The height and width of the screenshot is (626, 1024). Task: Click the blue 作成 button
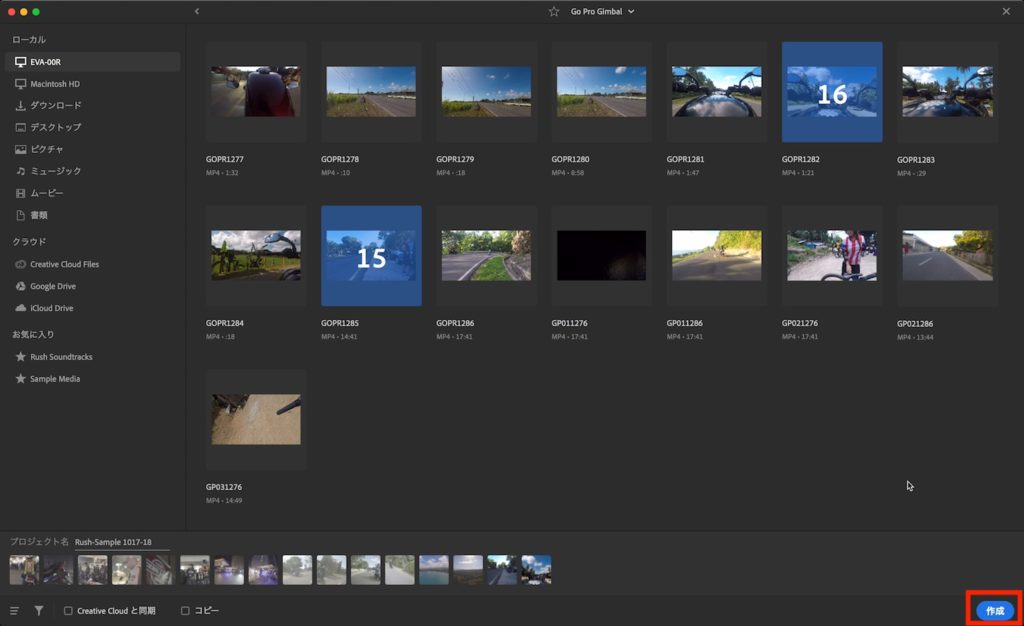point(994,610)
